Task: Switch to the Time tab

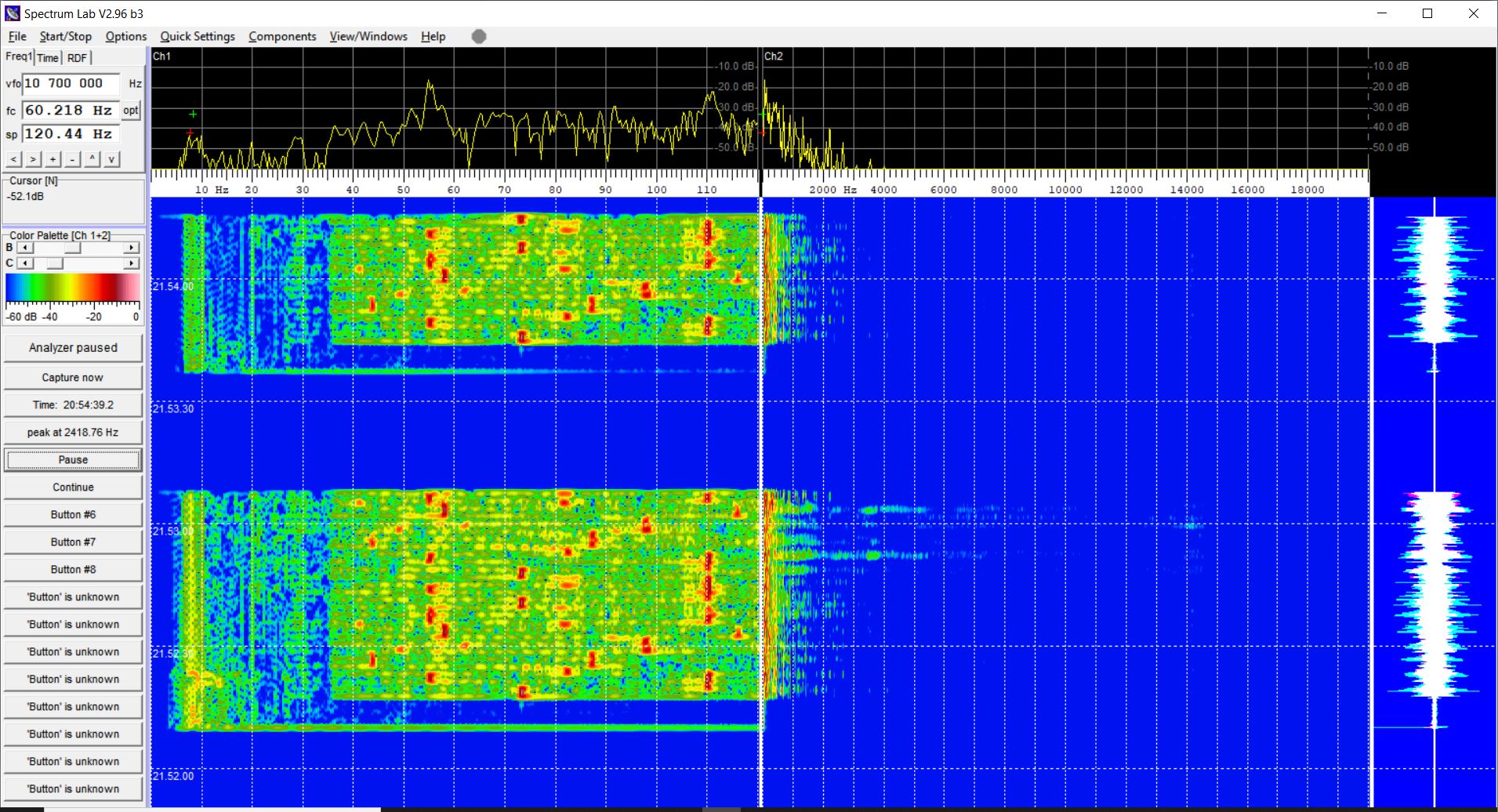Action: (48, 58)
